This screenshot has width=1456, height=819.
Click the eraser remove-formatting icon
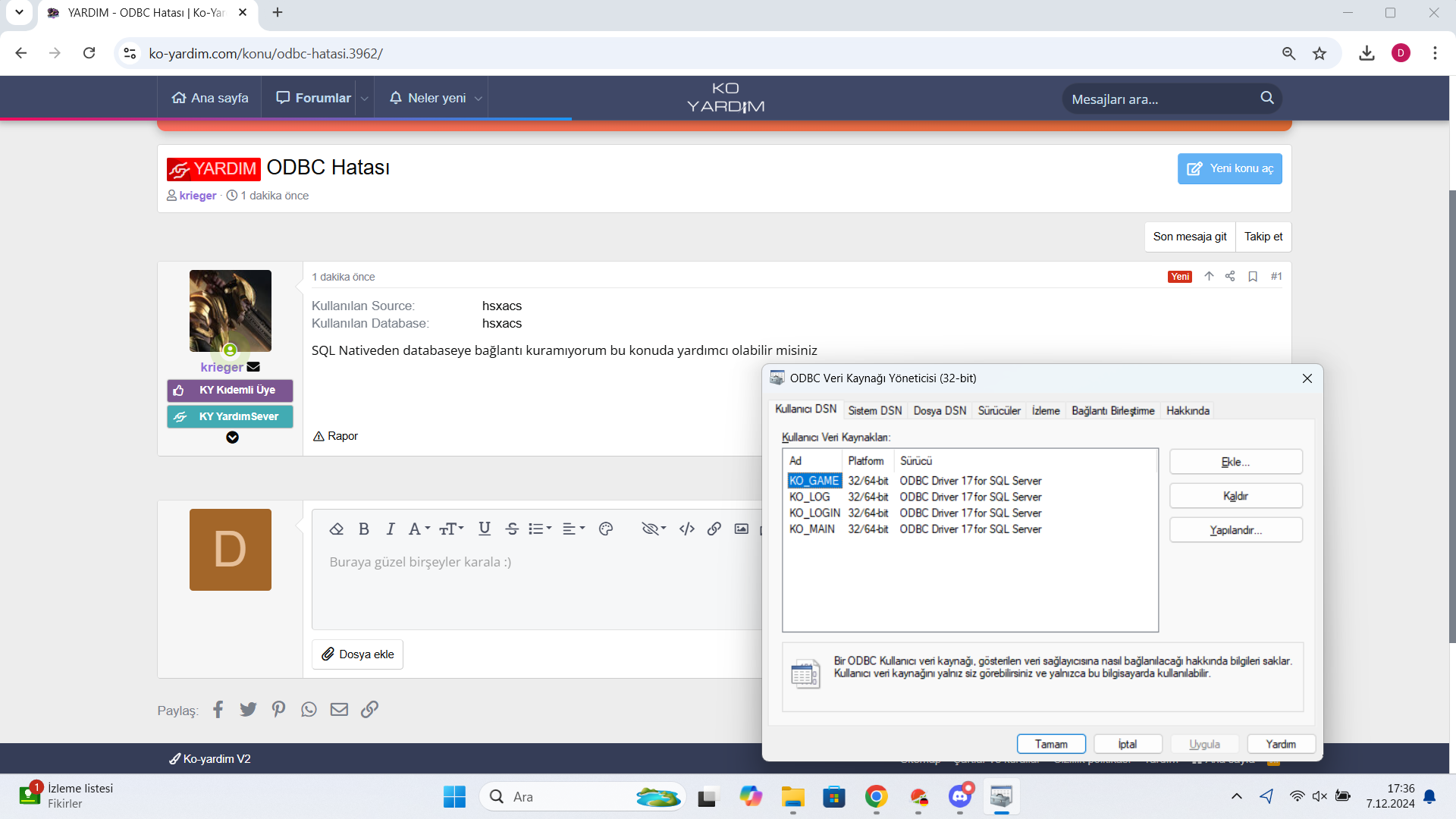point(337,529)
